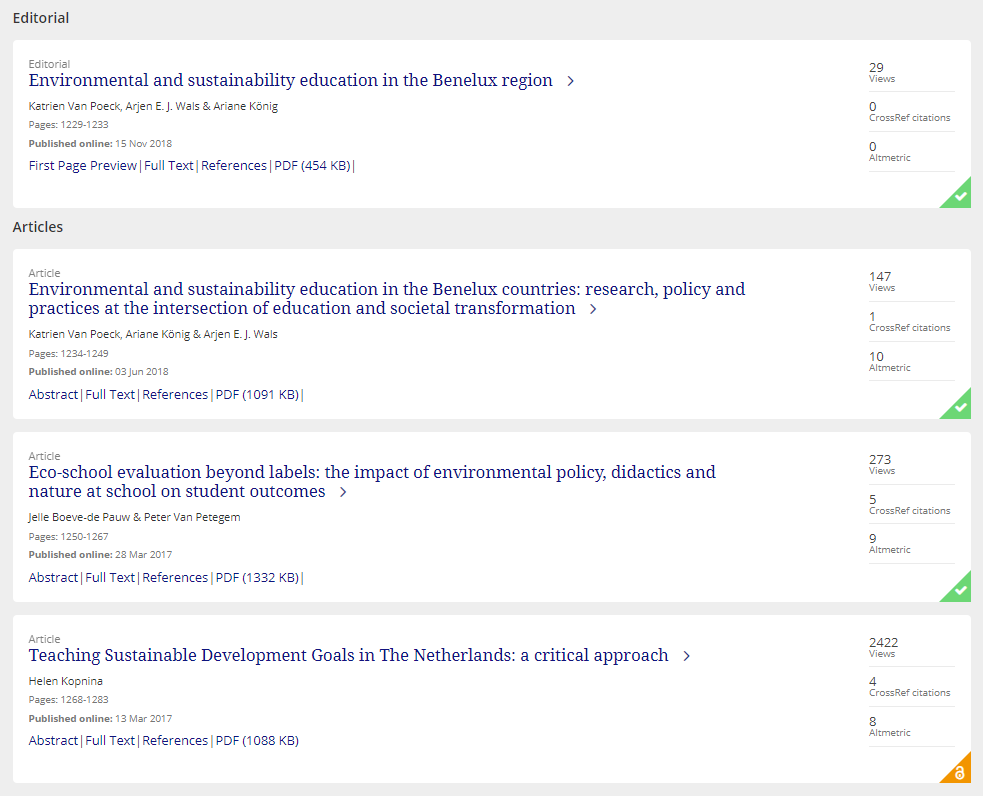983x796 pixels.
Task: Expand chevron beside Eco-school evaluation title
Action: click(343, 492)
